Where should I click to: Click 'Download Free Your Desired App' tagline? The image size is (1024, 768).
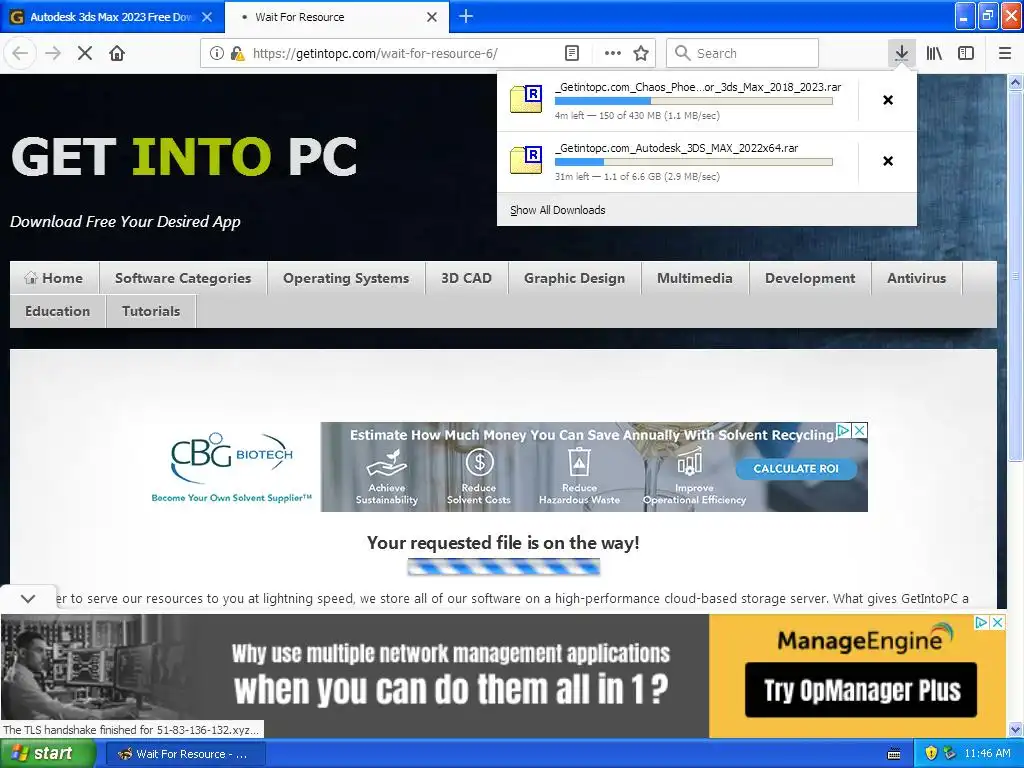coord(125,222)
